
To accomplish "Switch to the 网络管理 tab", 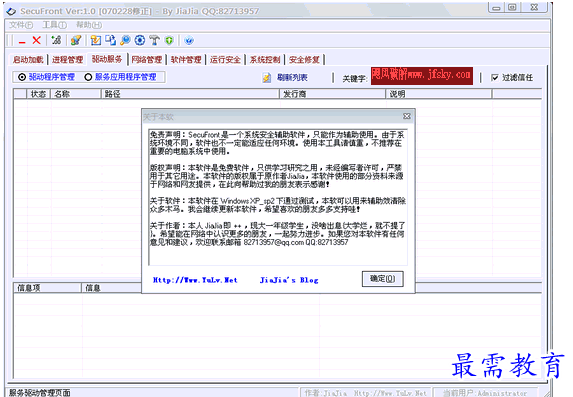I will 147,60.
